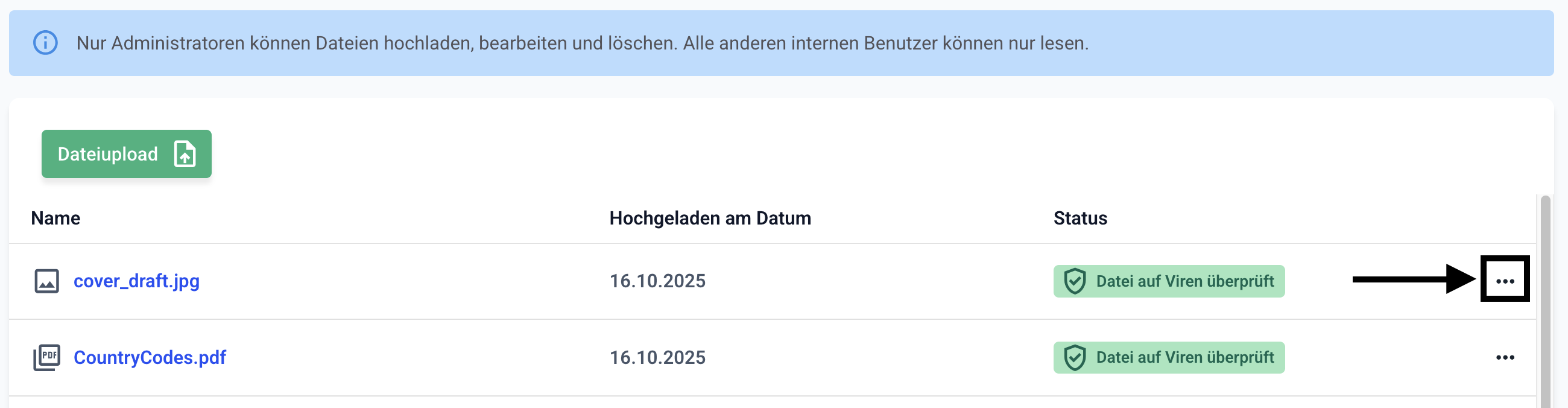Viewport: 1568px width, 408px height.
Task: Click the virus-checked badge for CountryCodes.pdf
Action: (1169, 357)
